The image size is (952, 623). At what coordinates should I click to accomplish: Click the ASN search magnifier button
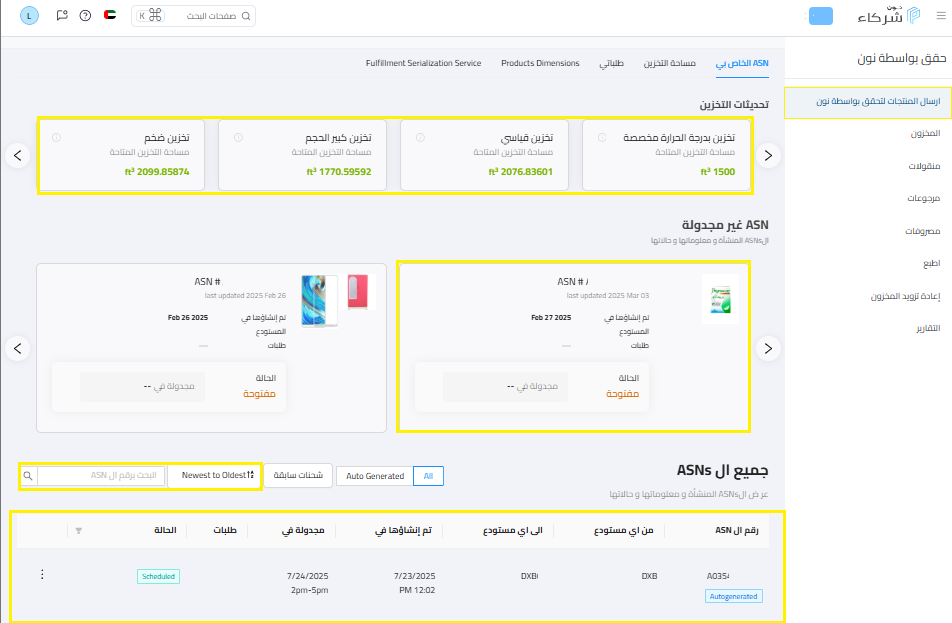pos(28,475)
